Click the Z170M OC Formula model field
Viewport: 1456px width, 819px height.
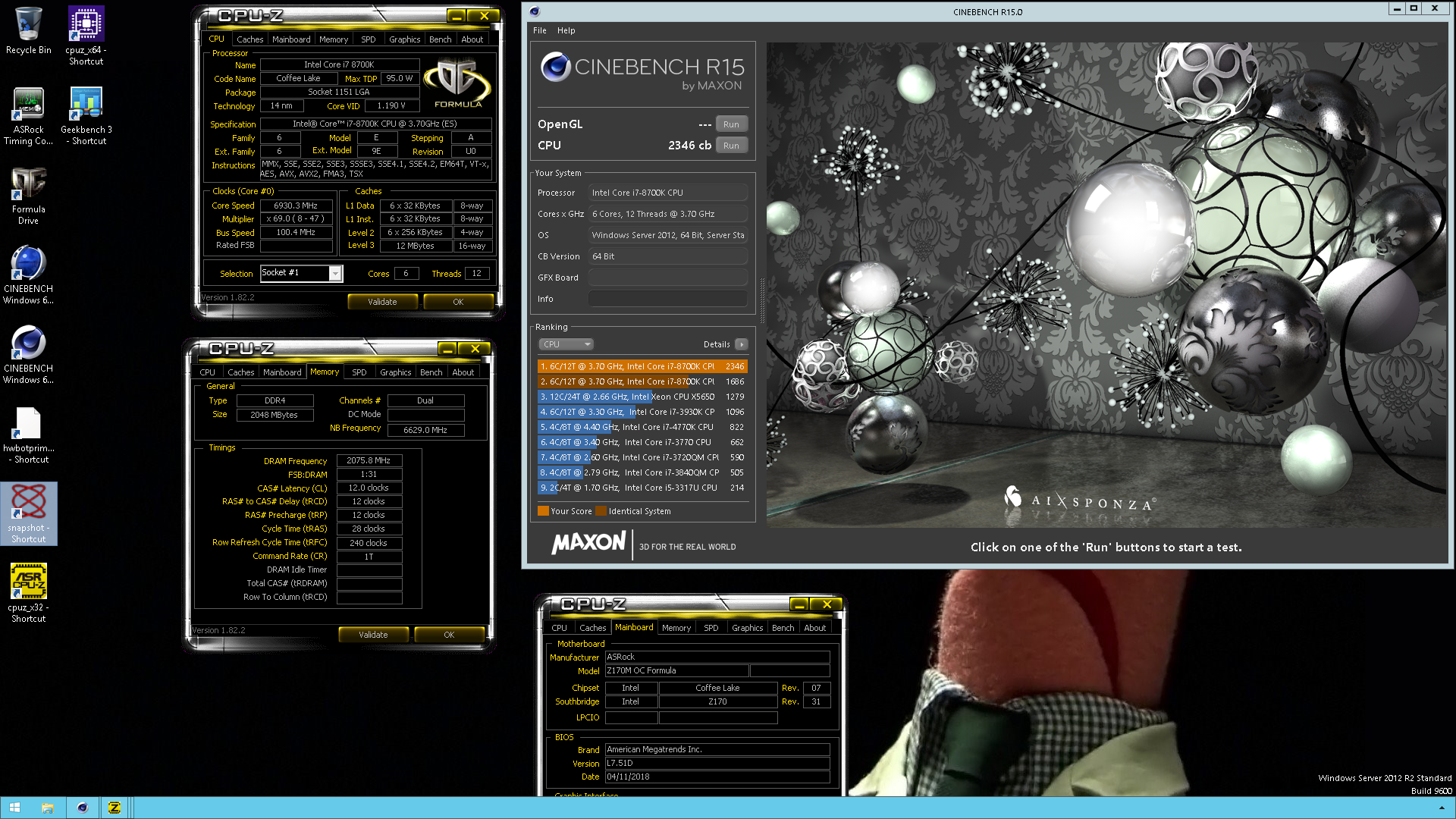coord(676,671)
